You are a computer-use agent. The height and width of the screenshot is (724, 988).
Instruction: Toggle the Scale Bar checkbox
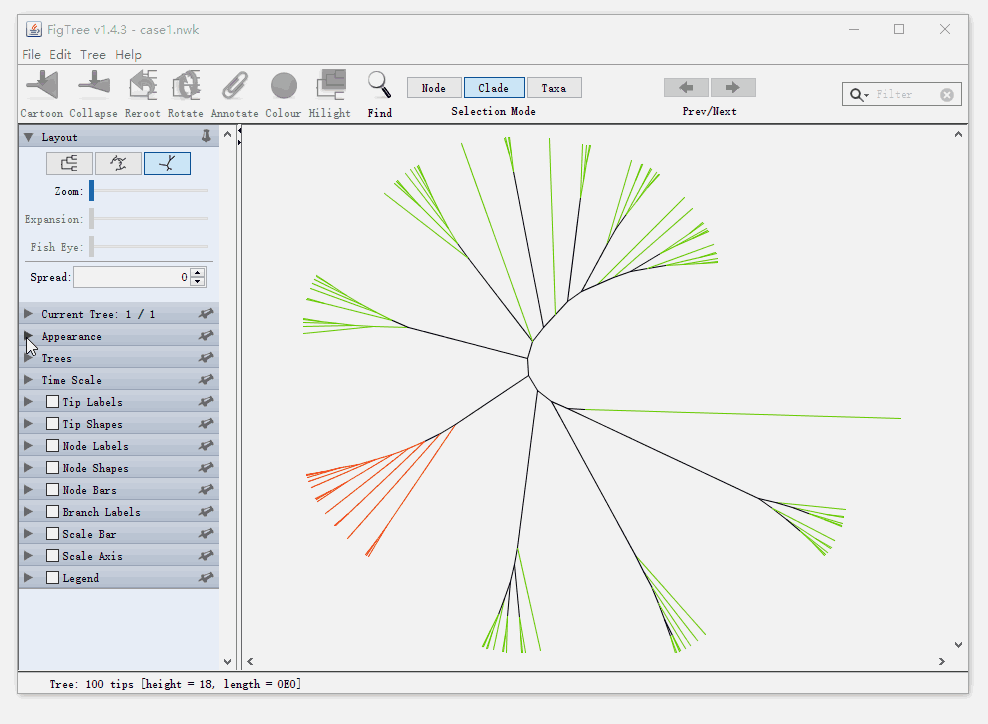click(53, 534)
